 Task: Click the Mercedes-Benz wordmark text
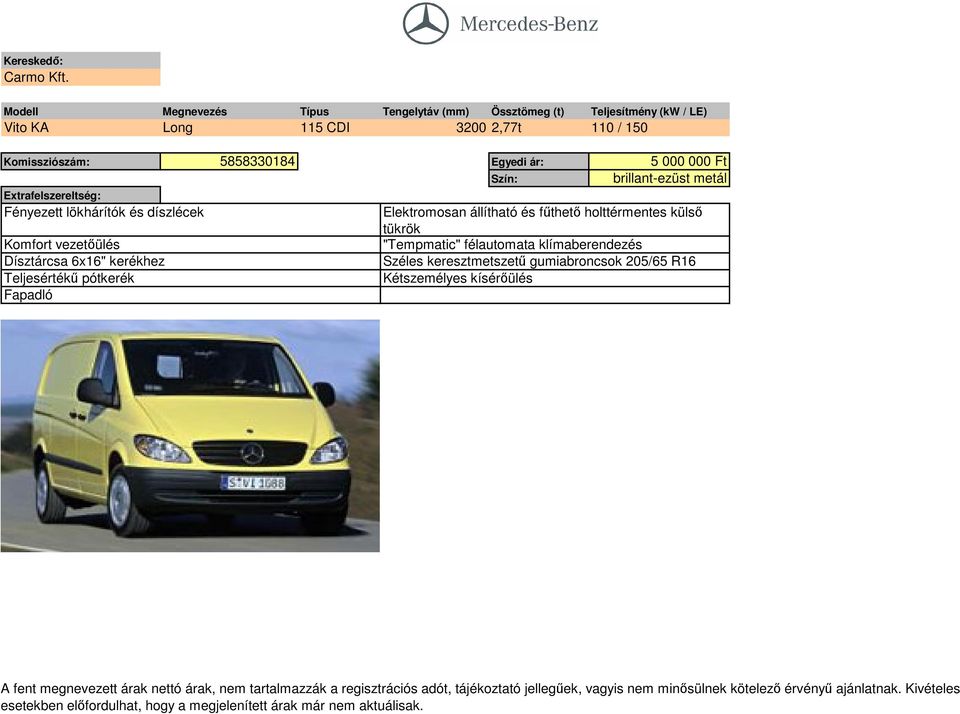coord(529,24)
